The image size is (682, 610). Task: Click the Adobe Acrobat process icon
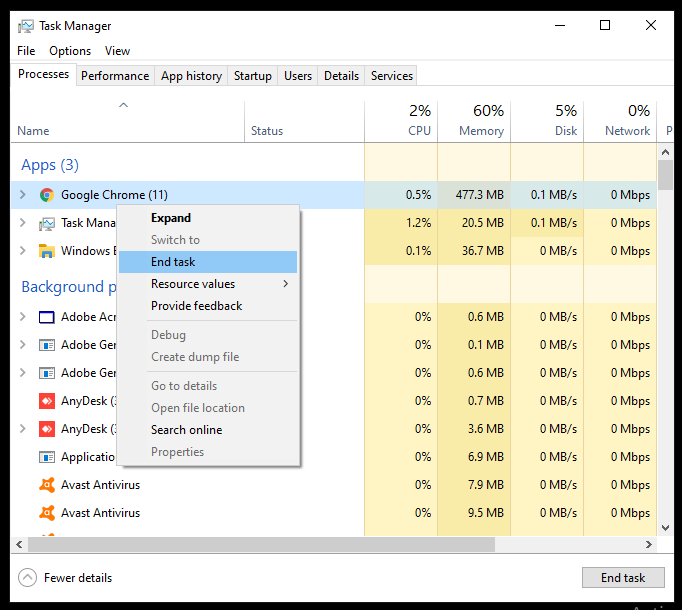[47, 317]
